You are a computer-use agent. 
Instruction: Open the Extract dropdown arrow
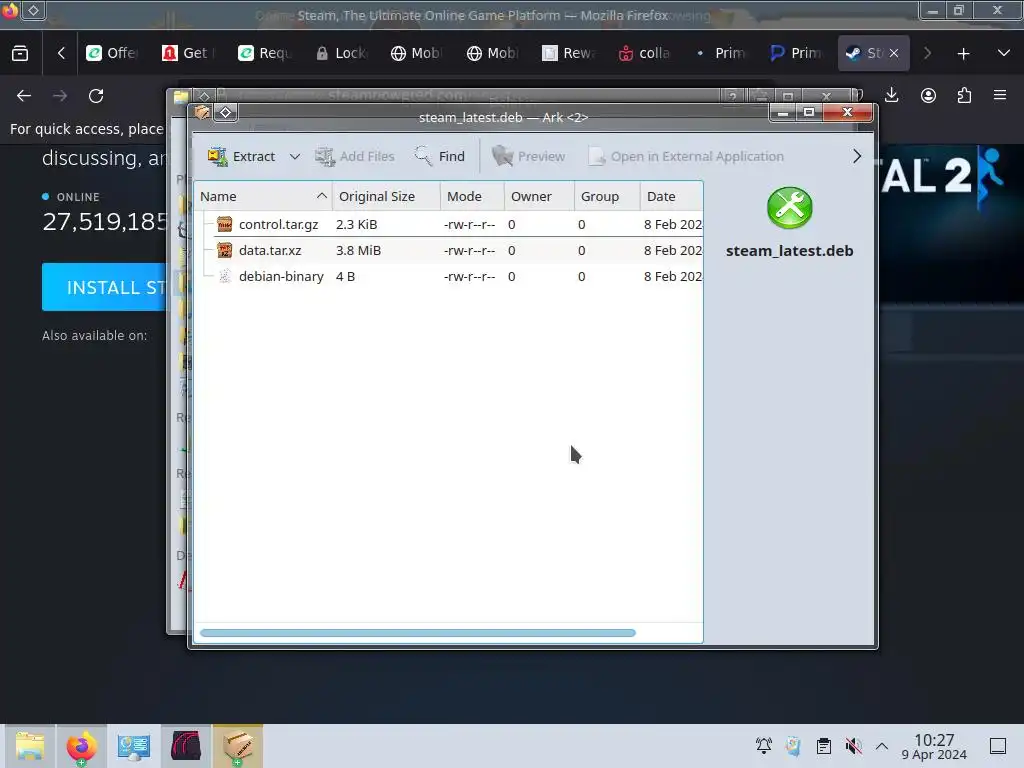(x=295, y=157)
